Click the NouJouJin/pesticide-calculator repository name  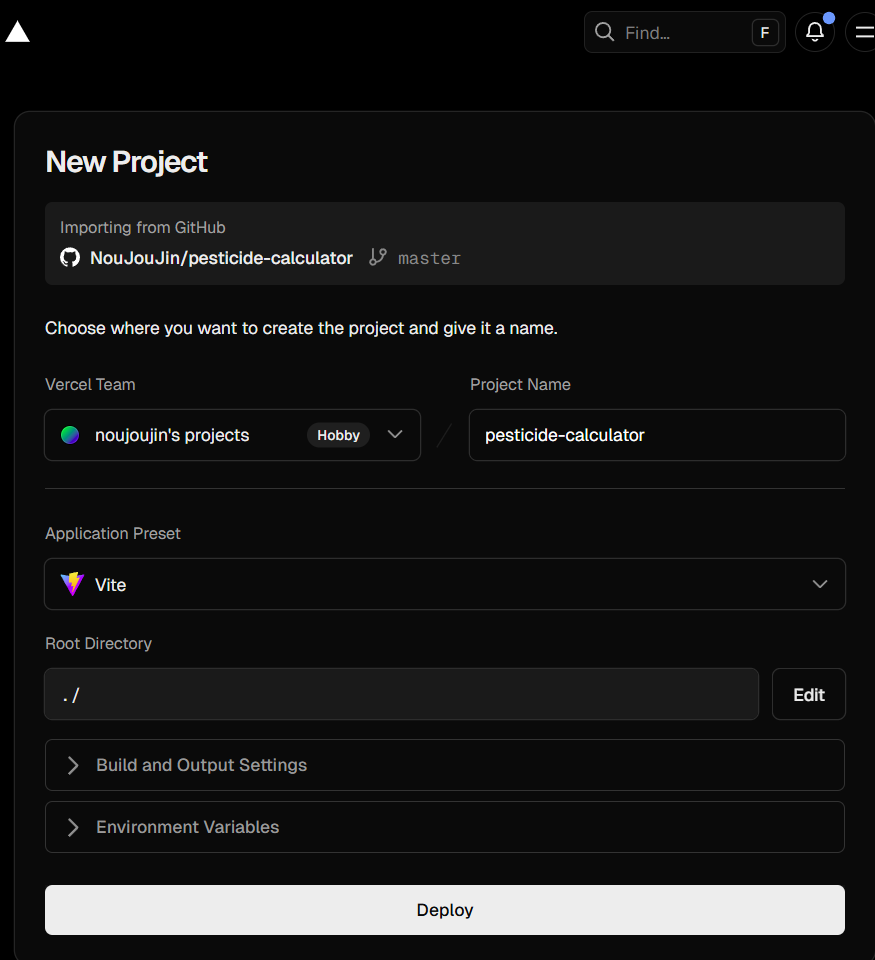(221, 258)
